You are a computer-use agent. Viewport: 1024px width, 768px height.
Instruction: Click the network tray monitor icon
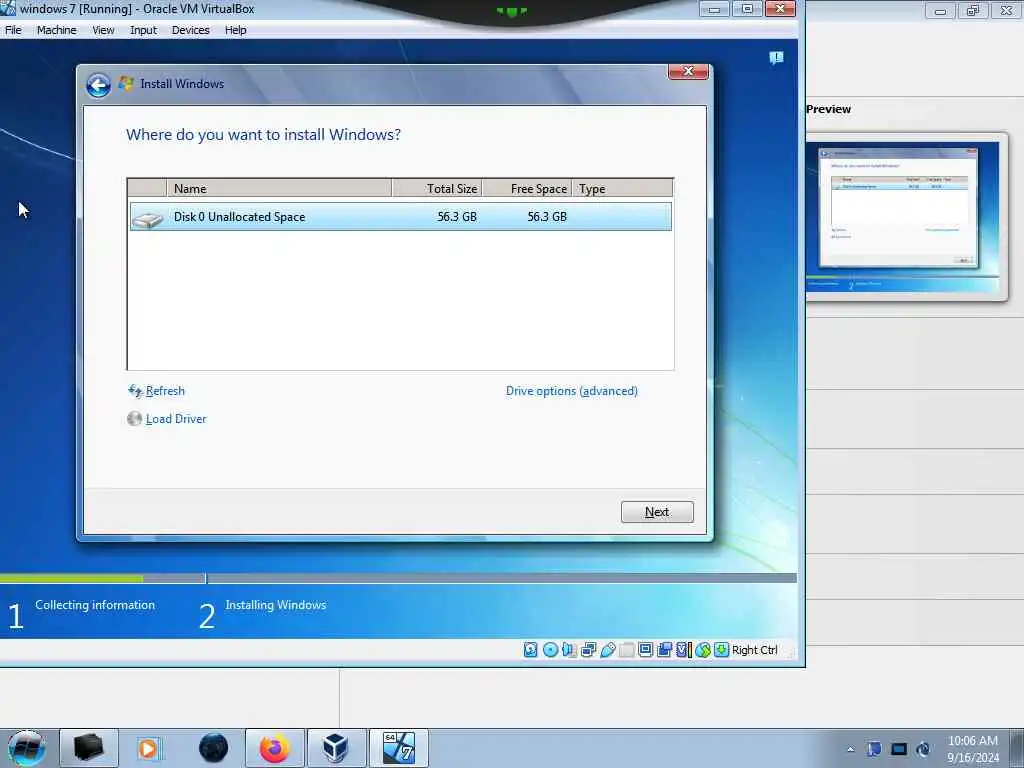(899, 749)
